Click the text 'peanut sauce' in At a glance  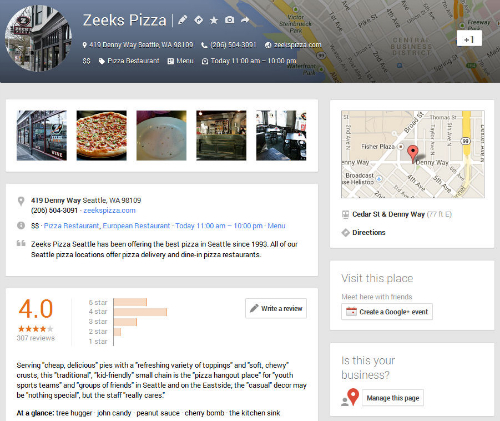pyautogui.click(x=158, y=413)
